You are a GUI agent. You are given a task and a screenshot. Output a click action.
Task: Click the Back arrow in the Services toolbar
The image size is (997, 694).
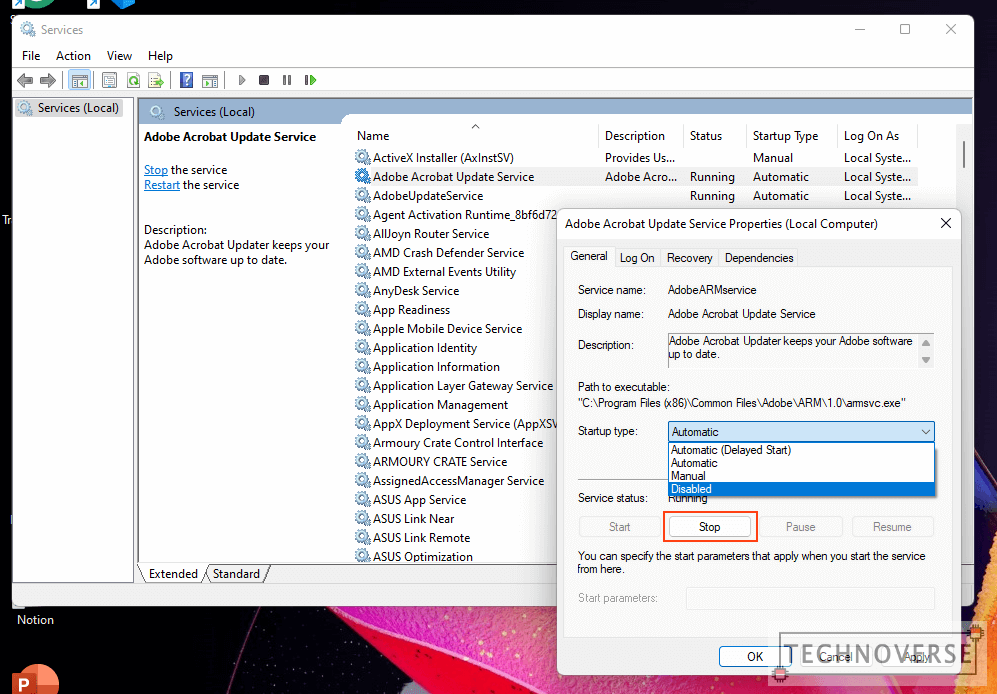25,80
